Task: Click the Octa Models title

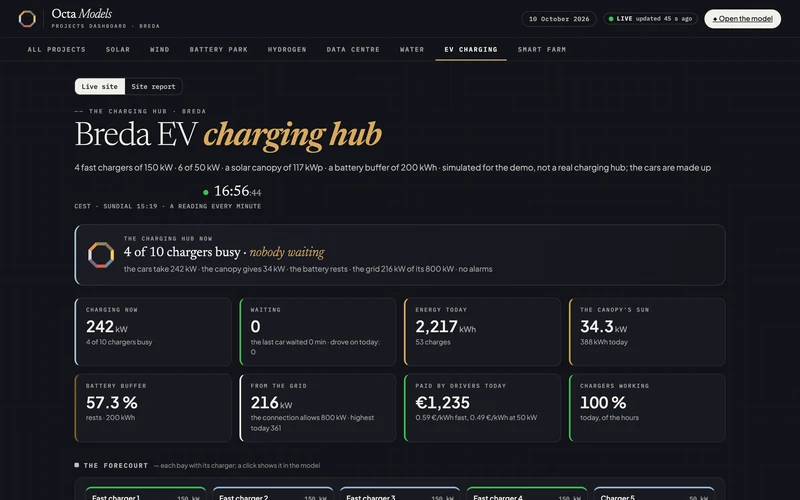Action: click(x=82, y=14)
